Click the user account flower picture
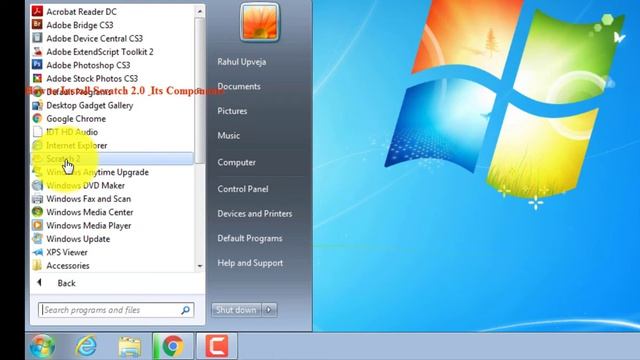The image size is (640, 360). click(x=260, y=22)
